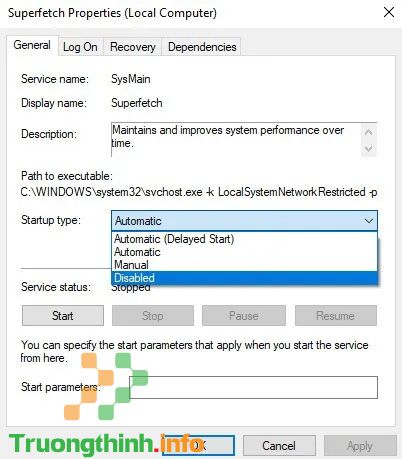Click the Pause service button
This screenshot has width=402, height=459.
tap(244, 315)
